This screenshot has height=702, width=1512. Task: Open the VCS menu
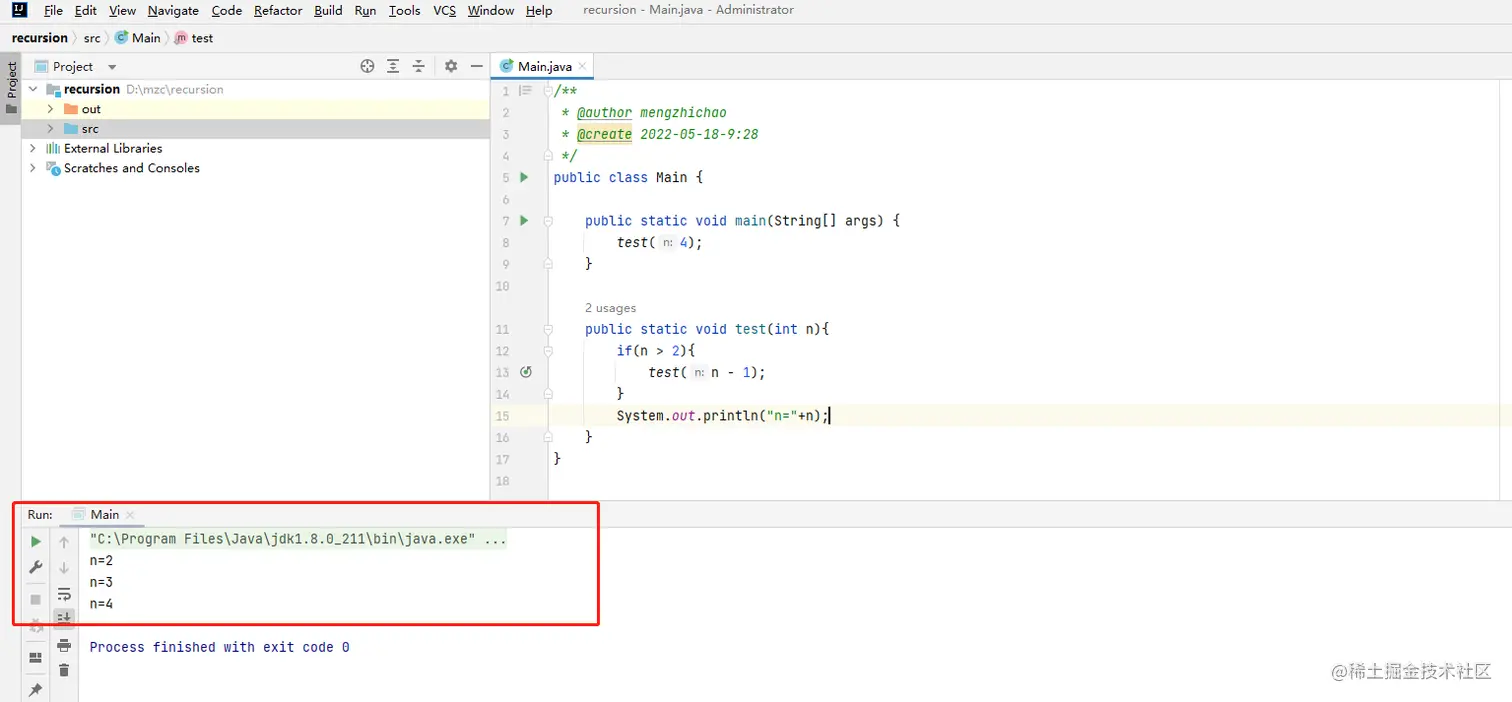coord(444,10)
